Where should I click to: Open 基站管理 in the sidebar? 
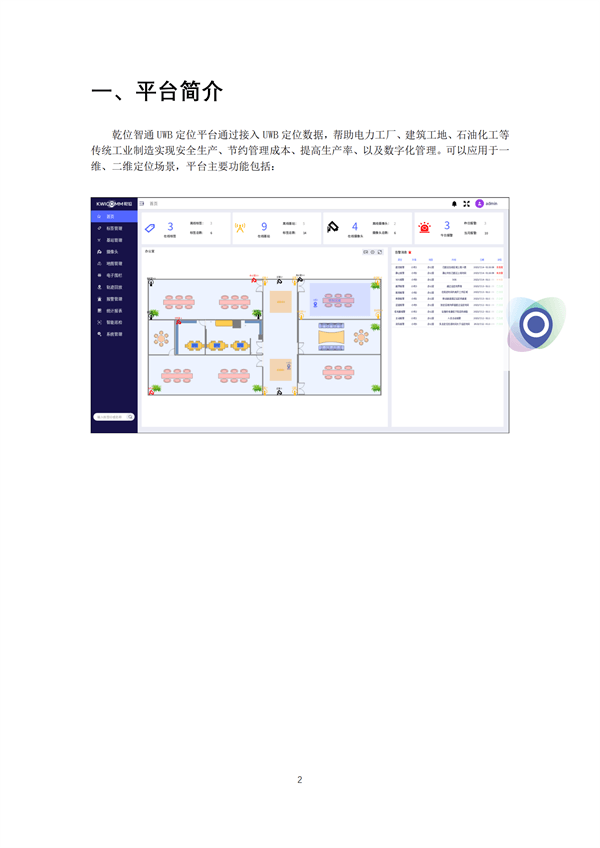tap(114, 240)
